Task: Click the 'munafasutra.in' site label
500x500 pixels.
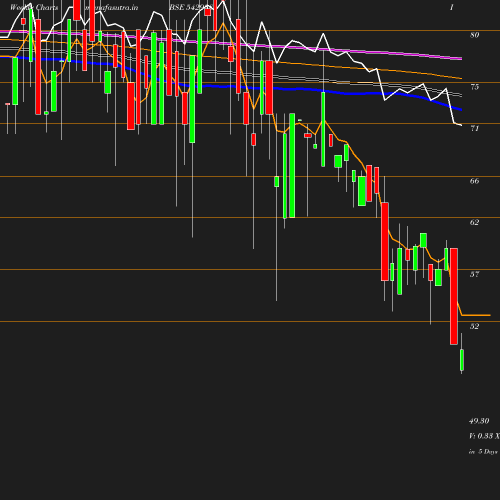Action: pyautogui.click(x=111, y=7)
